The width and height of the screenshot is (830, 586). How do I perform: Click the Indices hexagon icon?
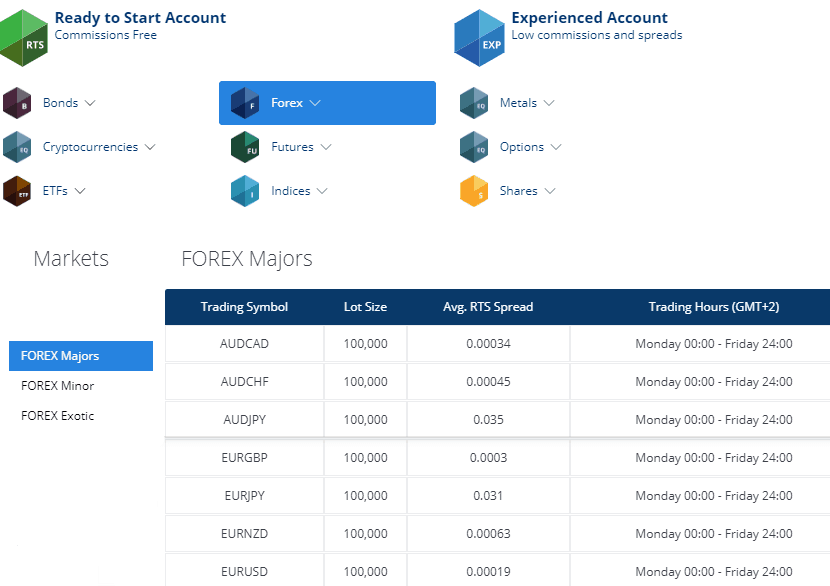[x=246, y=190]
